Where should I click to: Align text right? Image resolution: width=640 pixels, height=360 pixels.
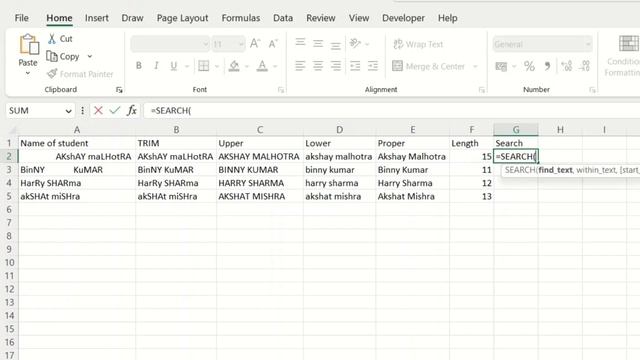pyautogui.click(x=336, y=66)
